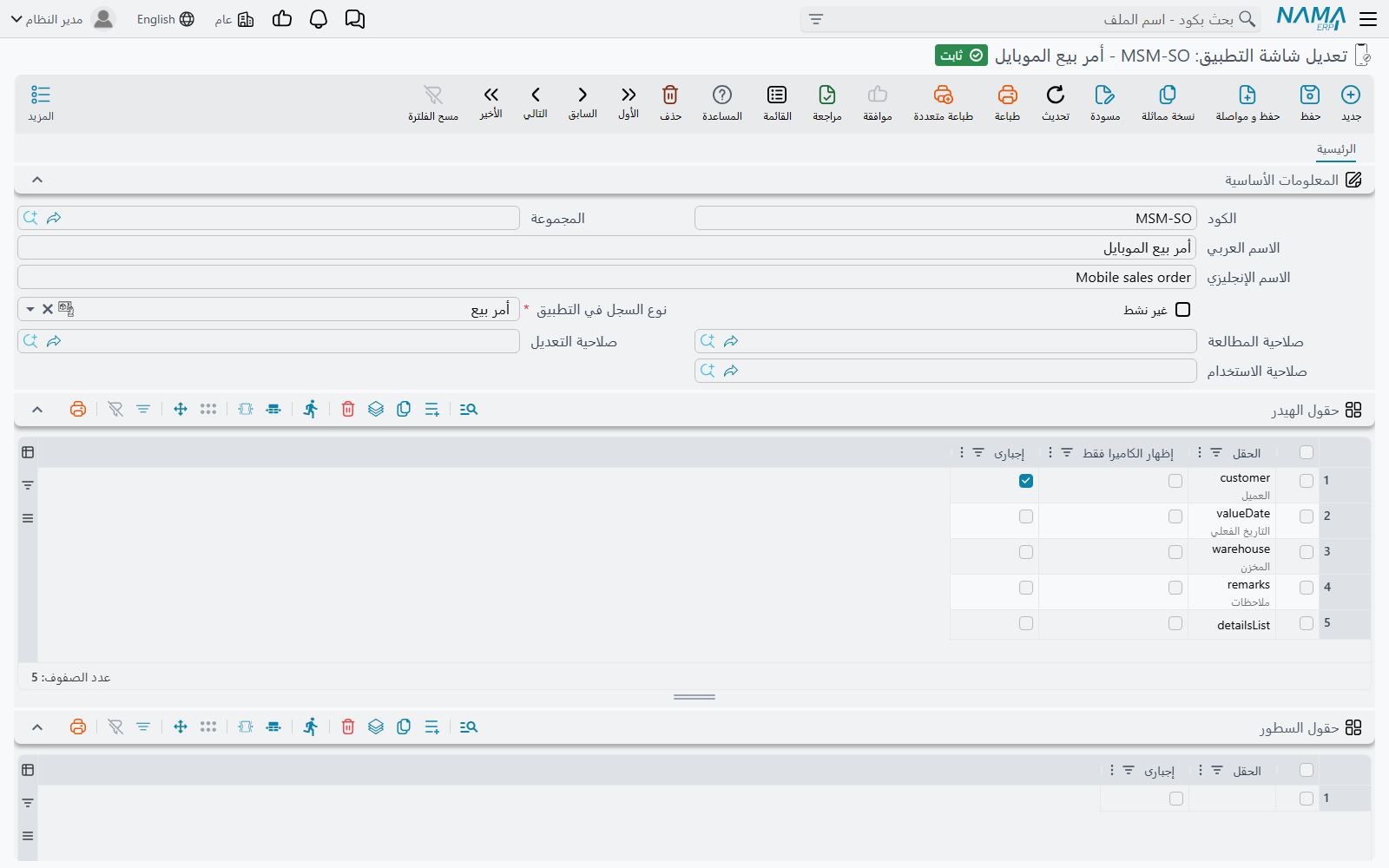
Task: Collapse المعلومات الأساسية section chevron
Action: pyautogui.click(x=37, y=180)
